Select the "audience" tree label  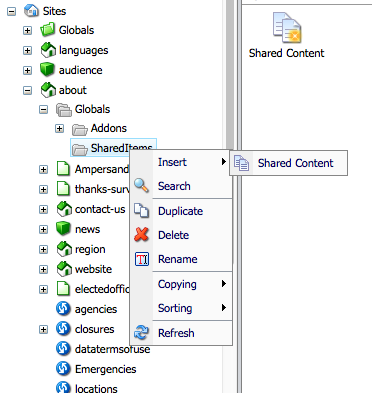click(x=80, y=70)
